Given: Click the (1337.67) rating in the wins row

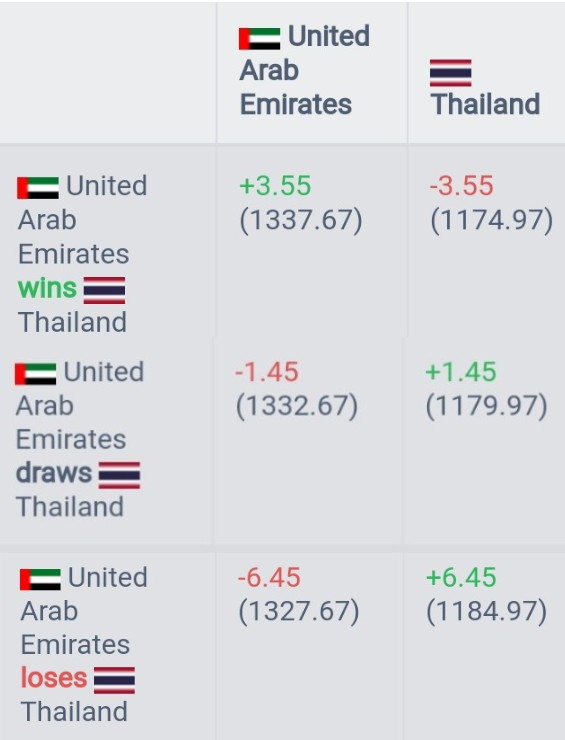Looking at the screenshot, I should click(301, 220).
